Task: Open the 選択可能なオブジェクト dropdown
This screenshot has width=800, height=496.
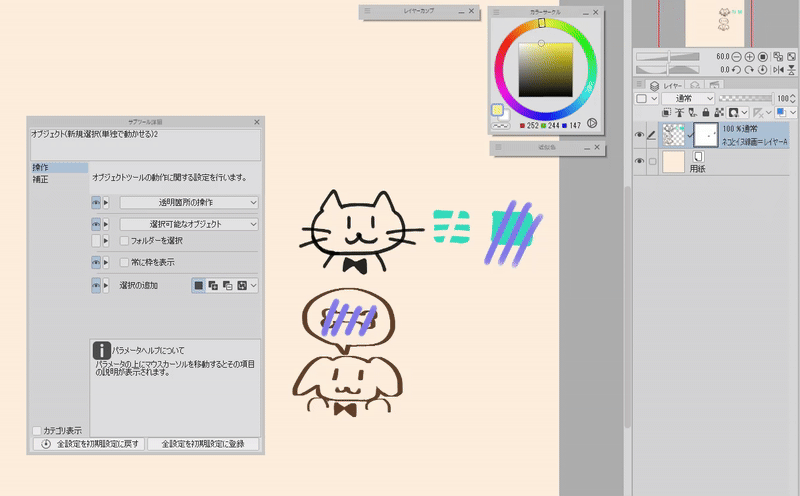Action: click(x=189, y=224)
